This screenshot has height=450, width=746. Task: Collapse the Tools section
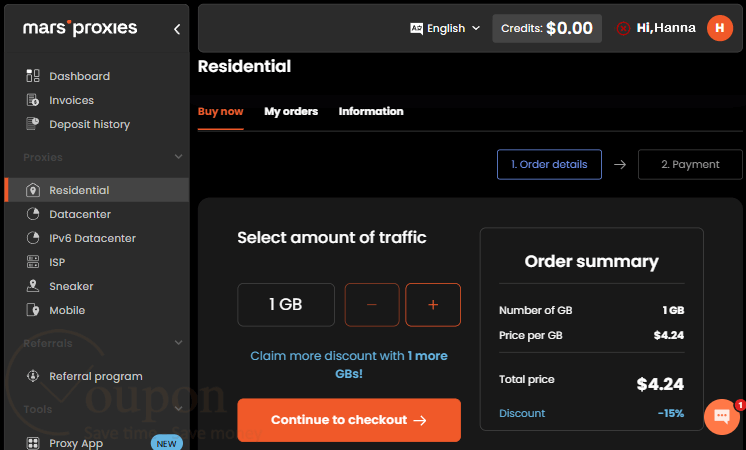178,409
